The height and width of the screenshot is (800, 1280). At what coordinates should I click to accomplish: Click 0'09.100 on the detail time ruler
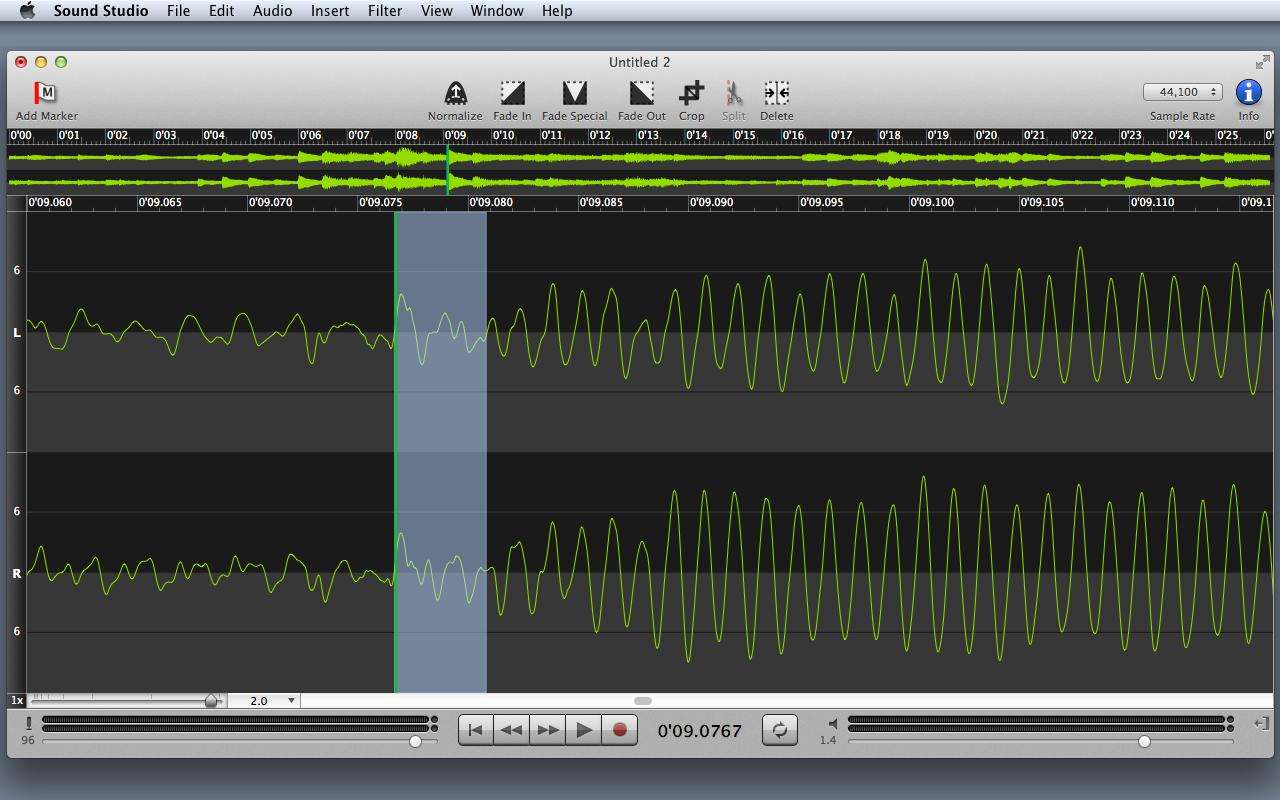pos(932,202)
